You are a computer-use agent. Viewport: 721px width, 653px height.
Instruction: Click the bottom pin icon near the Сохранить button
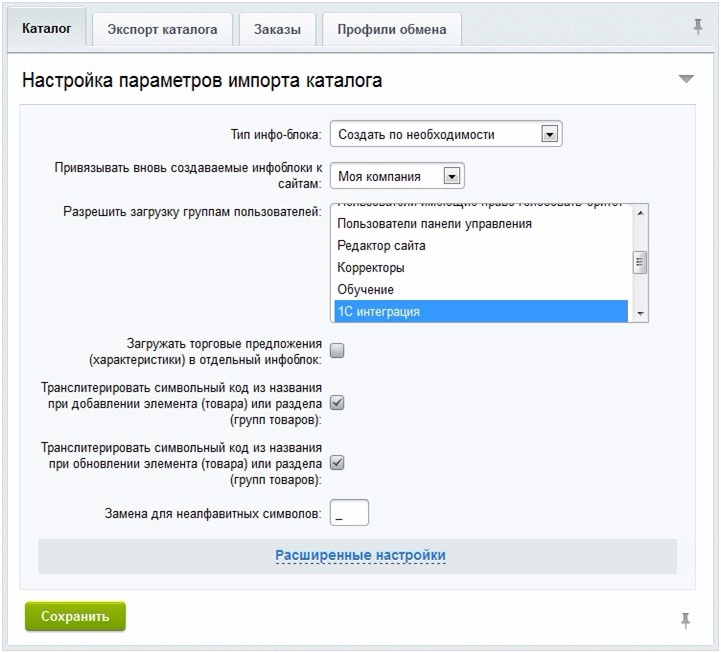point(685,620)
